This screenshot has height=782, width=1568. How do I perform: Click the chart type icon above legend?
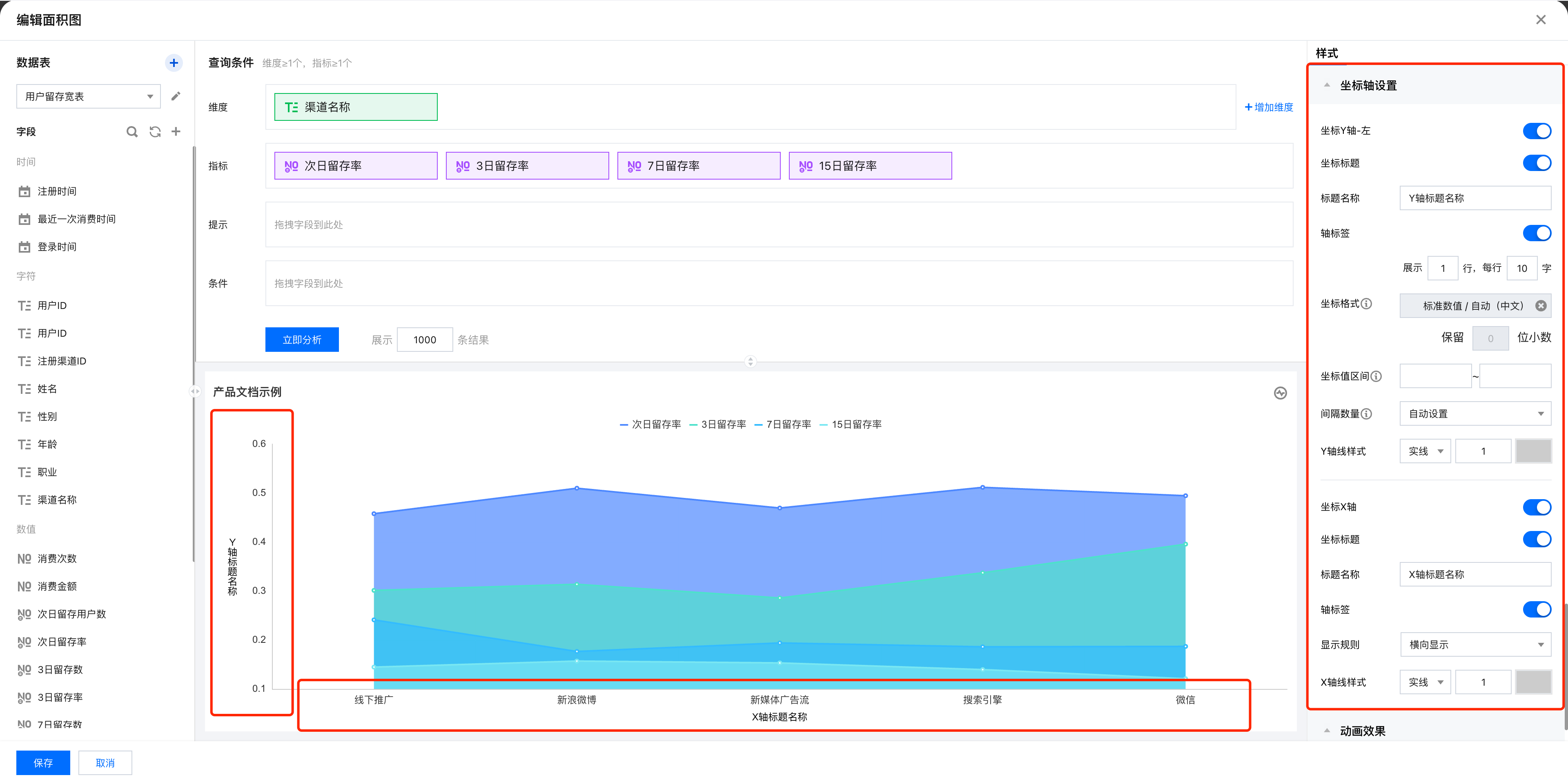(1280, 393)
